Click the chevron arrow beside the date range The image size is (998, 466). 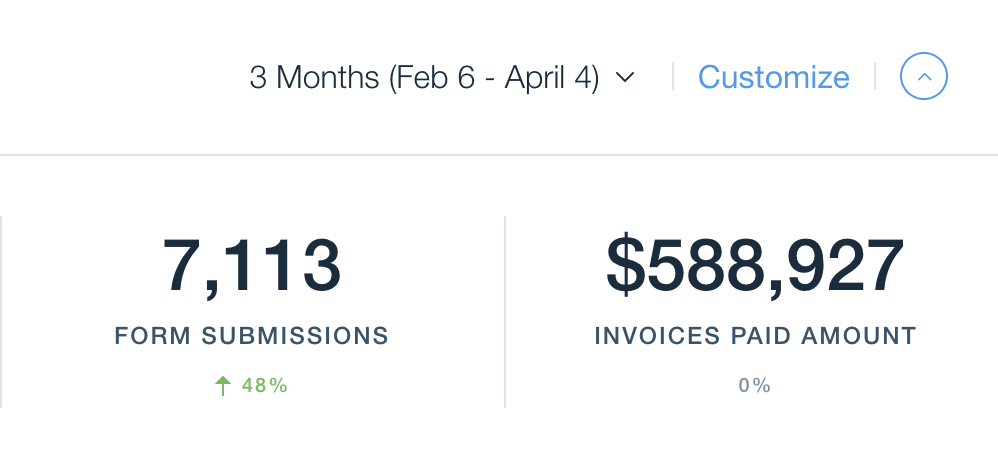coord(625,78)
